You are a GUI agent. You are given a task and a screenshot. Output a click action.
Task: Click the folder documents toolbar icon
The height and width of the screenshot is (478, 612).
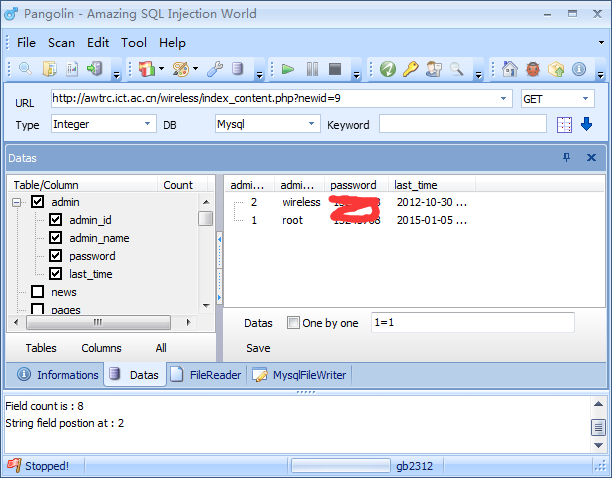click(50, 69)
